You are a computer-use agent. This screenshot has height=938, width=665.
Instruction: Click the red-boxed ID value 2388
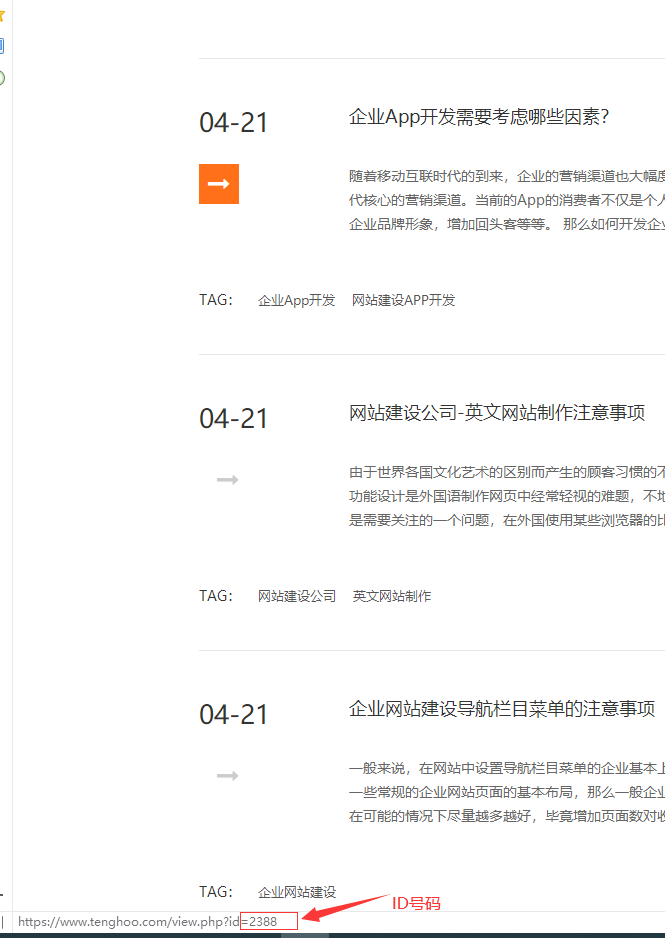pos(269,921)
